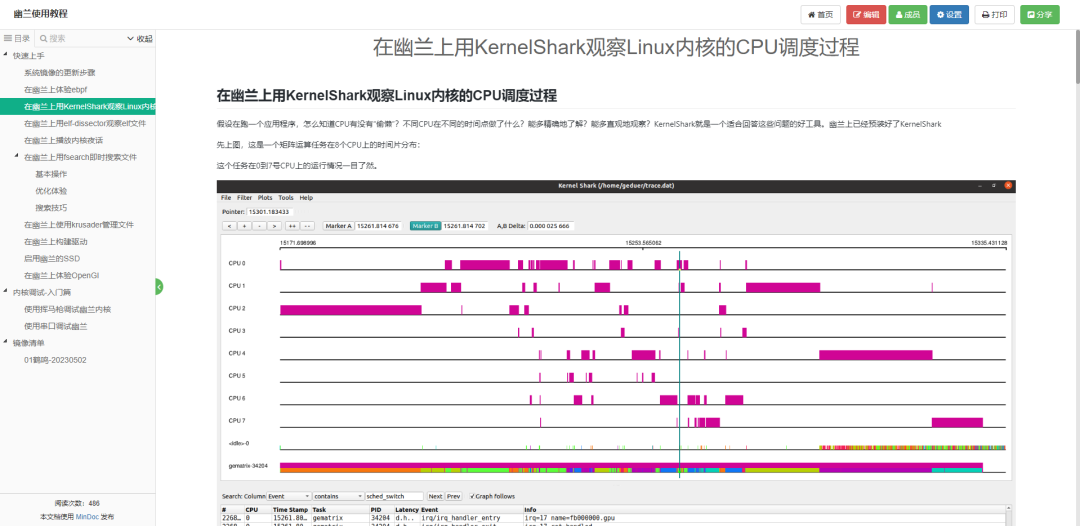Click the green 分享 share button
This screenshot has width=1080, height=526.
pos(1039,14)
